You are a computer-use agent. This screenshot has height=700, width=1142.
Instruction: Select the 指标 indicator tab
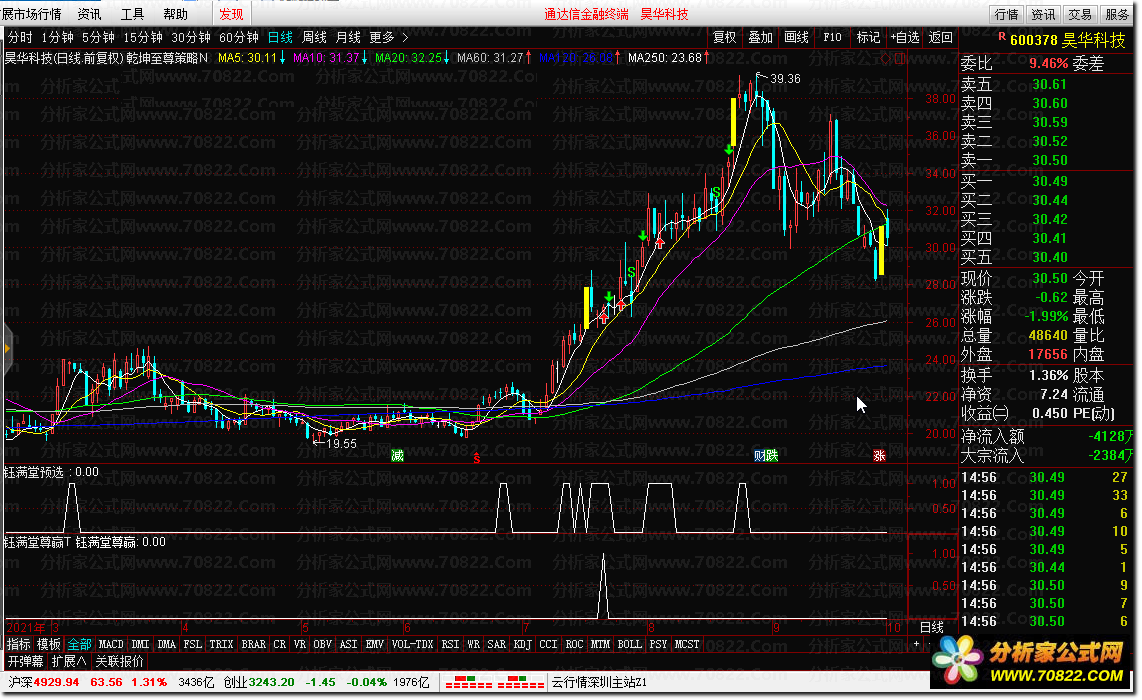coord(18,644)
